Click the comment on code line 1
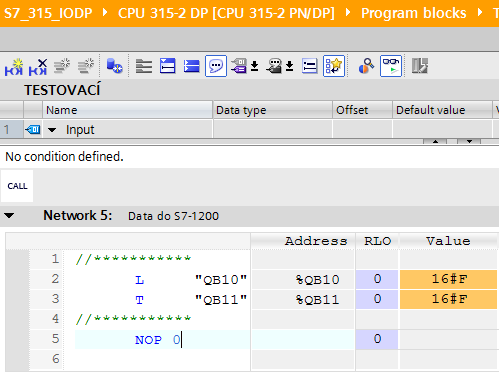 coord(133,259)
